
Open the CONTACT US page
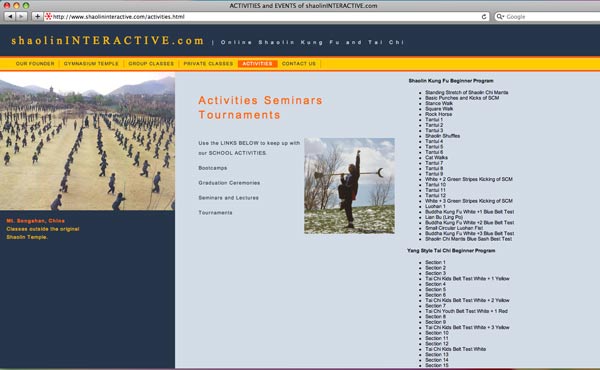(299, 64)
